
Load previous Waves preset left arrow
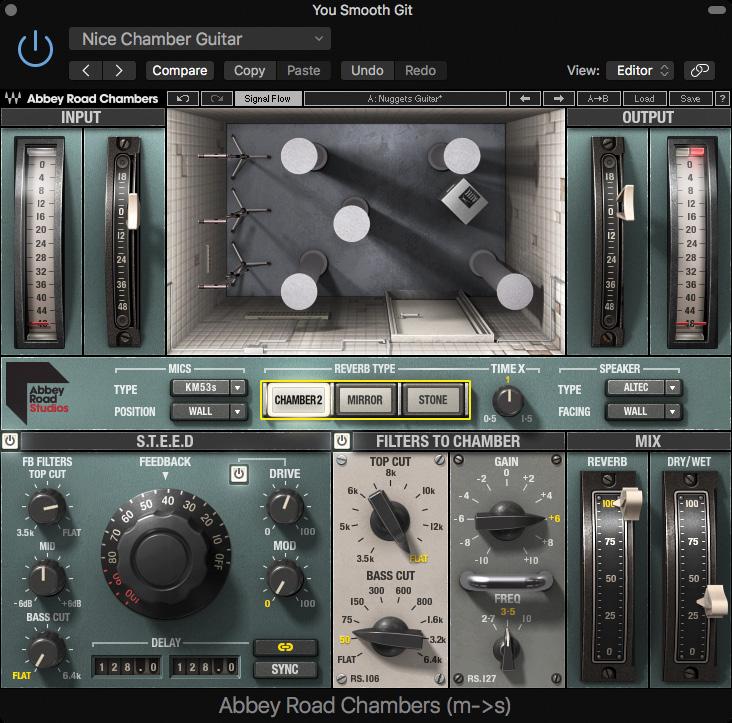coord(525,98)
